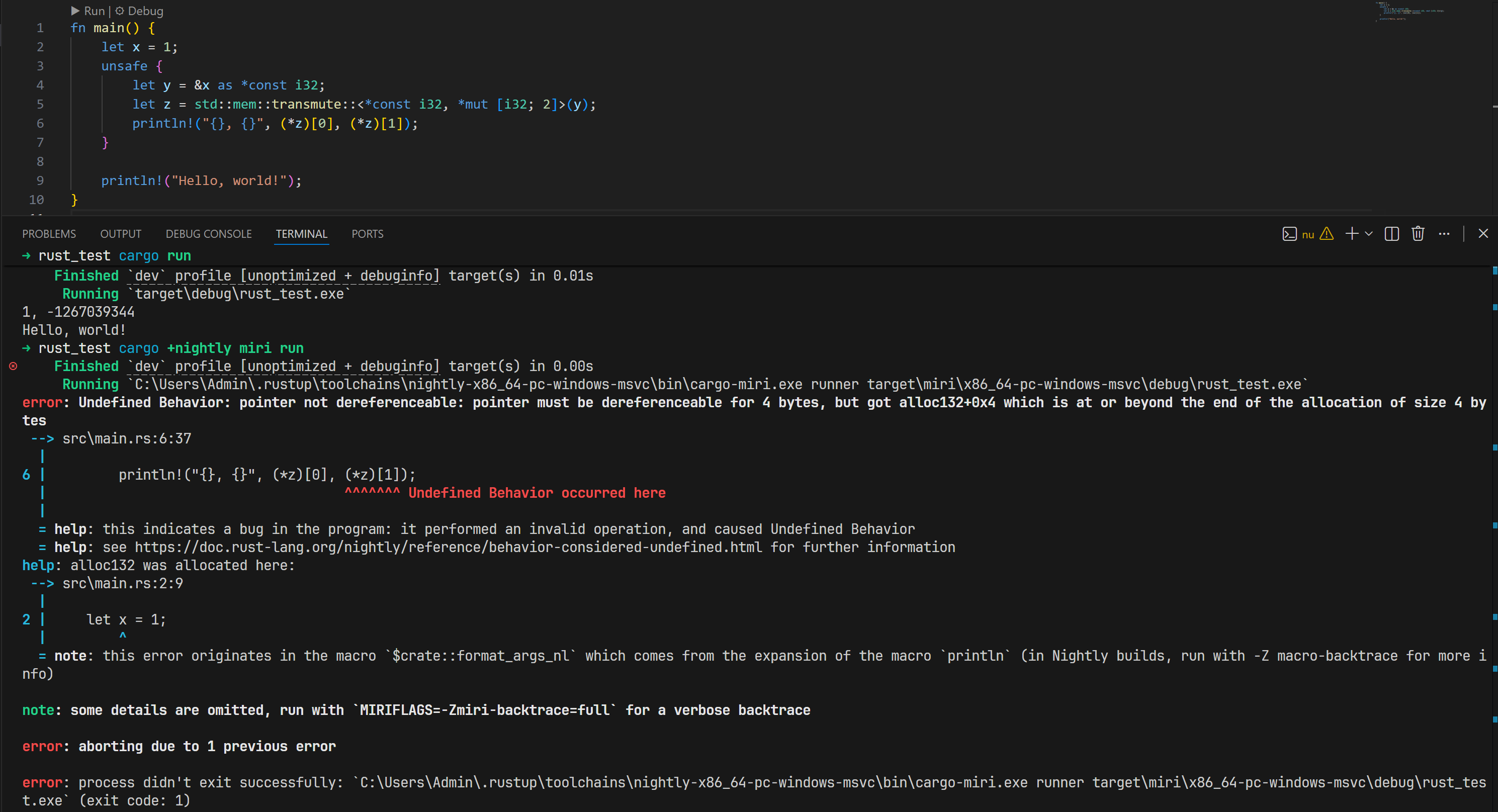Click 'MIRIFLAGS=-Zmiri-backtrace=full' in the note
Screen dimensions: 1498x812
point(485,710)
